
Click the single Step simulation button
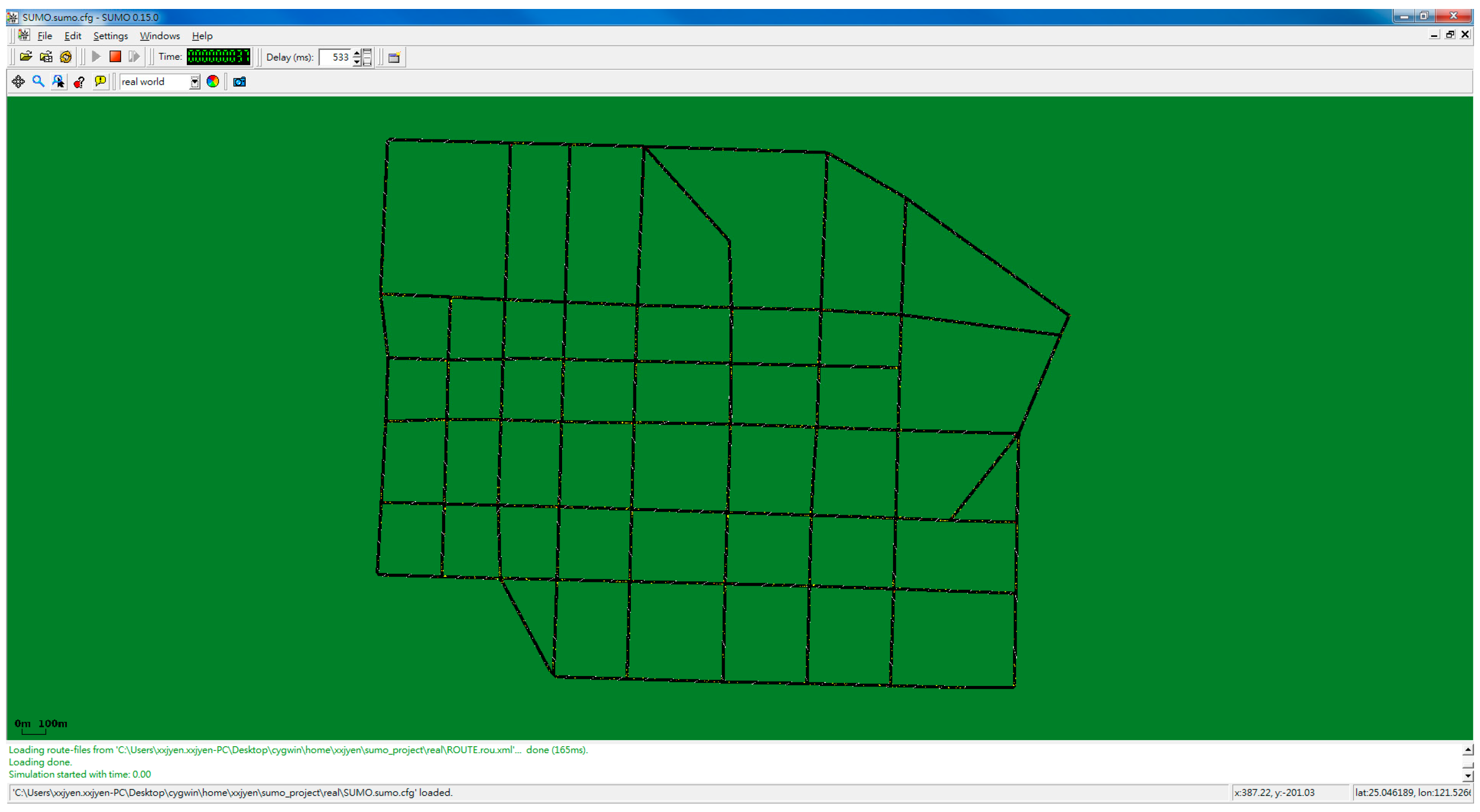[134, 57]
